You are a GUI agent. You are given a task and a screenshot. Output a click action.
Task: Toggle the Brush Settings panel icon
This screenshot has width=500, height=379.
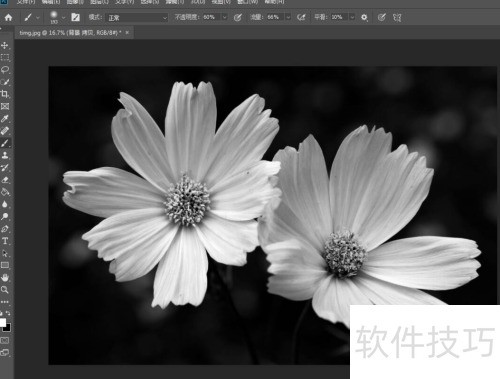click(x=76, y=17)
